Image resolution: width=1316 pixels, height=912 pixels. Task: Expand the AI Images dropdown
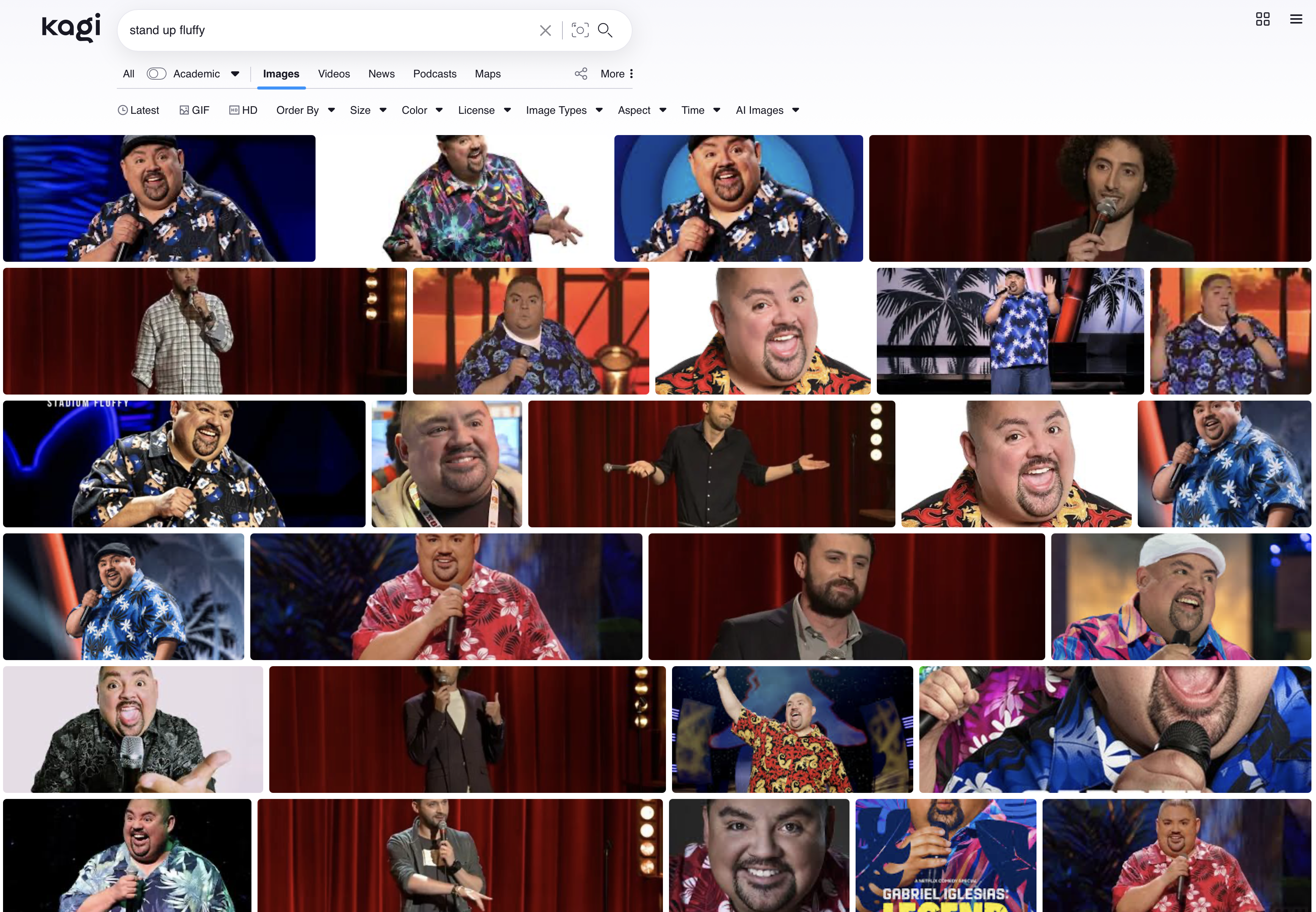[x=766, y=110]
